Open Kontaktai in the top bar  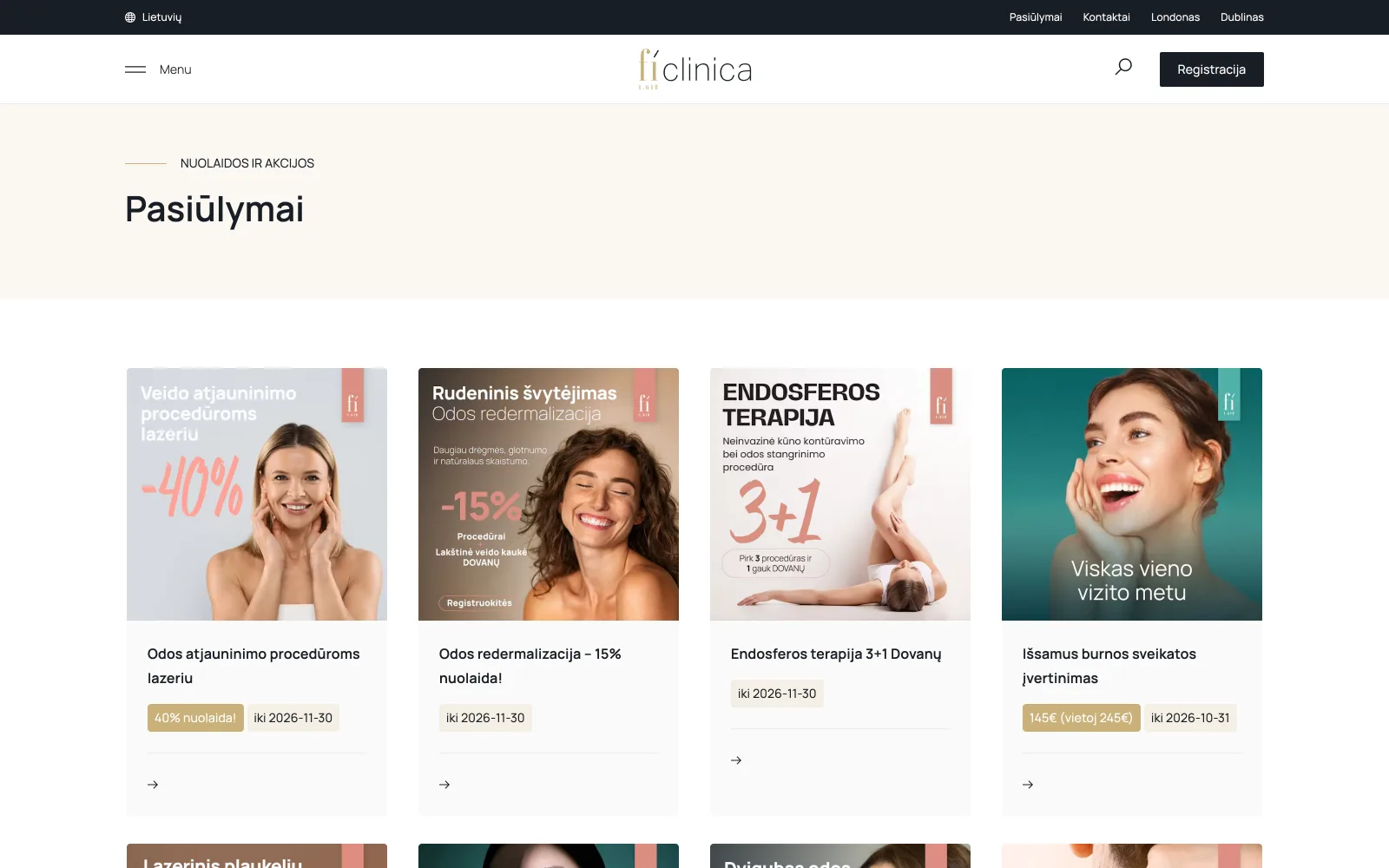click(x=1106, y=17)
